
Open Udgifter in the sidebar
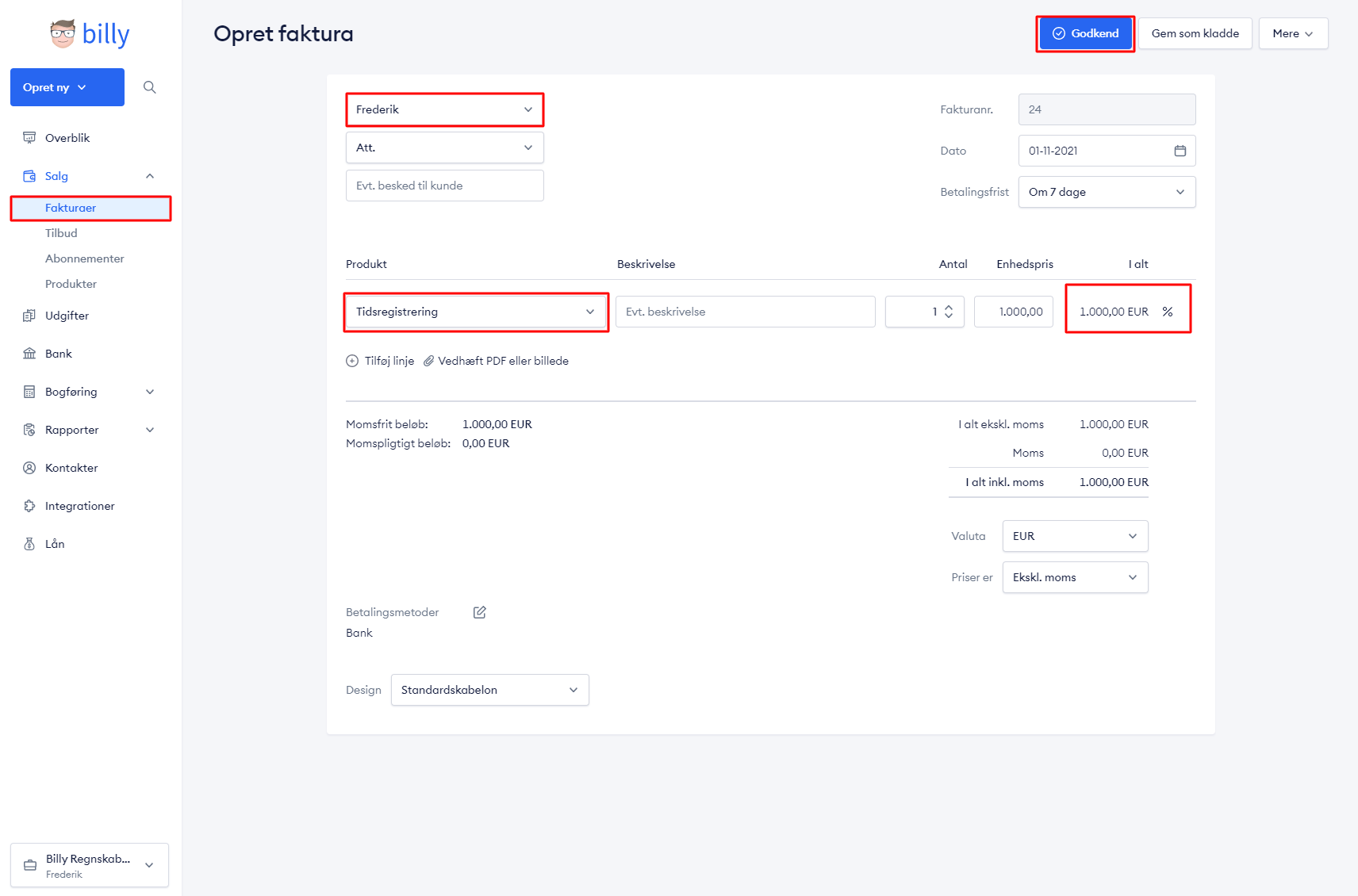pos(67,316)
